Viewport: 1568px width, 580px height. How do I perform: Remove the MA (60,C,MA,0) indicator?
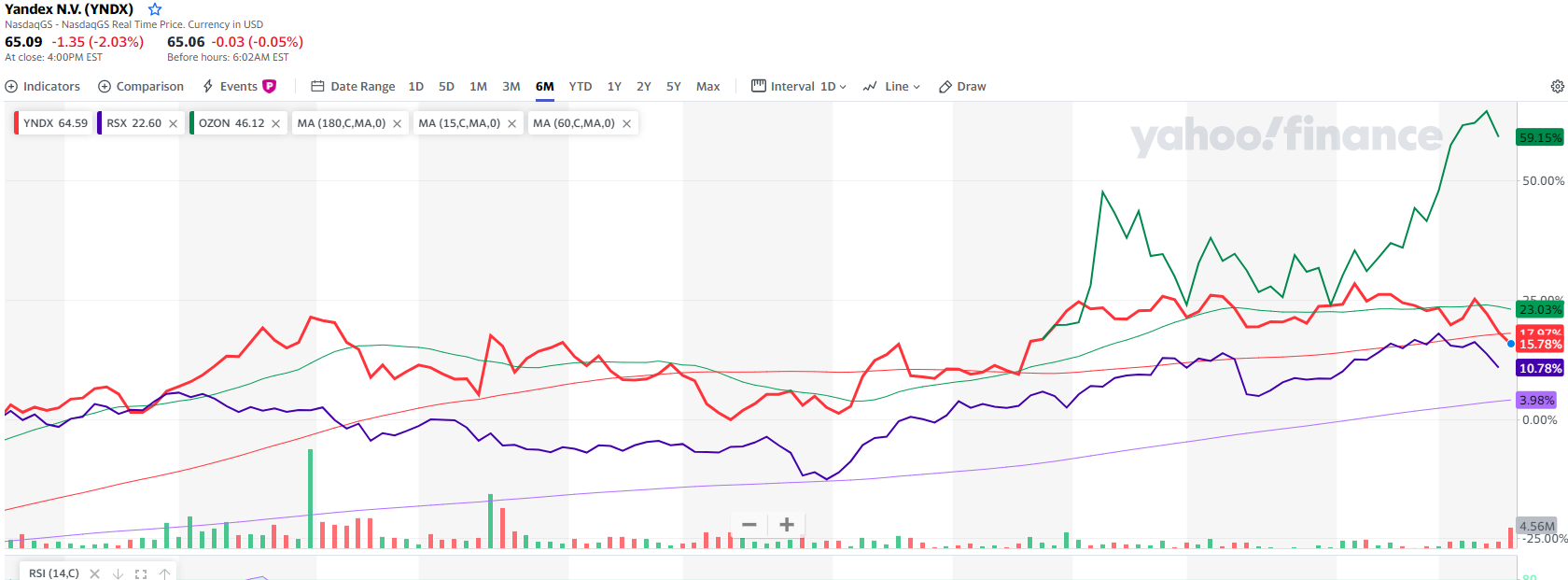(x=627, y=123)
